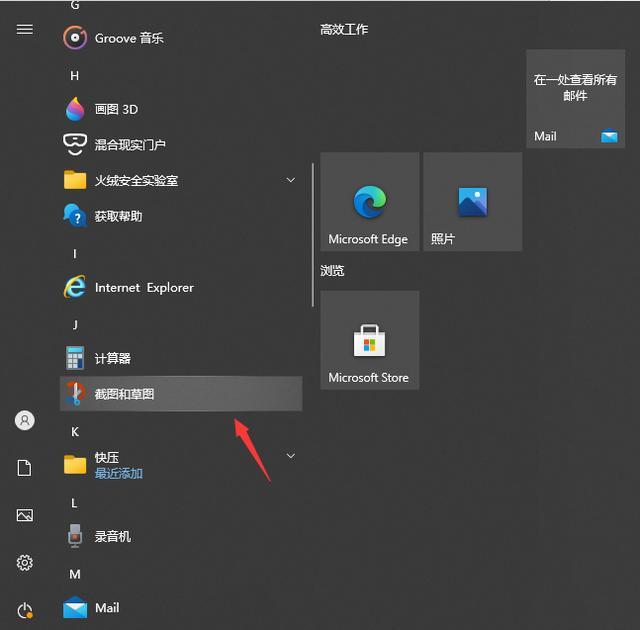Open the 获取帮助 help icon
The width and height of the screenshot is (640, 630).
coord(75,215)
